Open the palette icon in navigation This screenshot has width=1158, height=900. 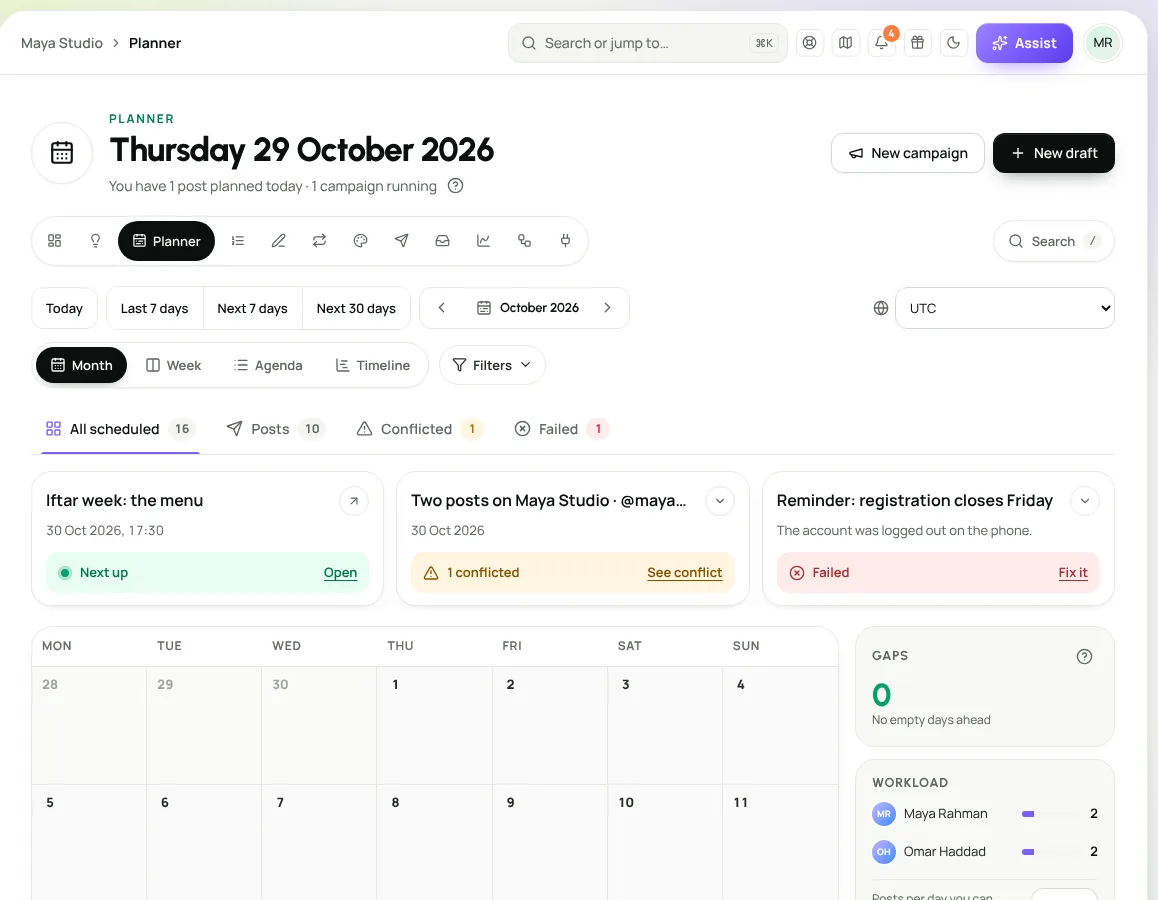360,241
